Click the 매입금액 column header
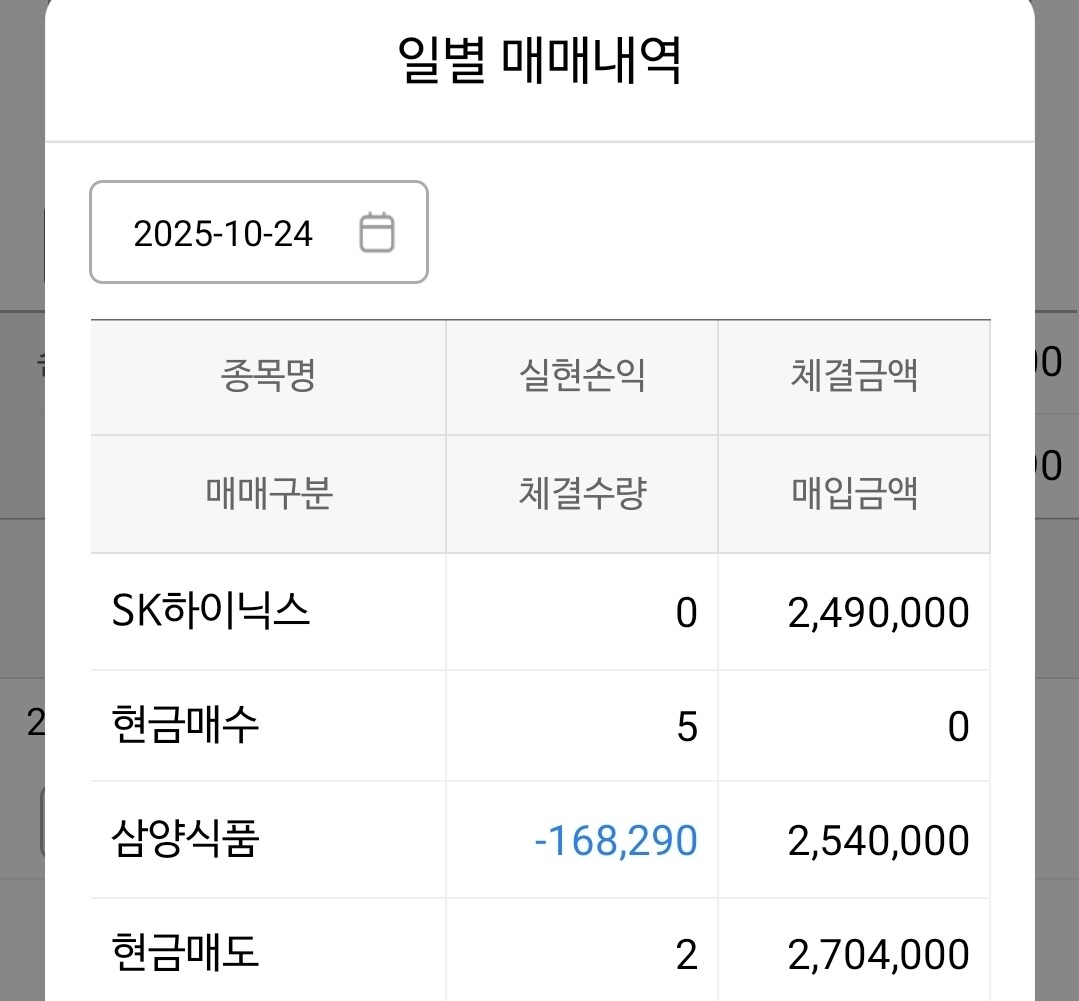Screen dimensions: 1079x1001 tap(854, 494)
